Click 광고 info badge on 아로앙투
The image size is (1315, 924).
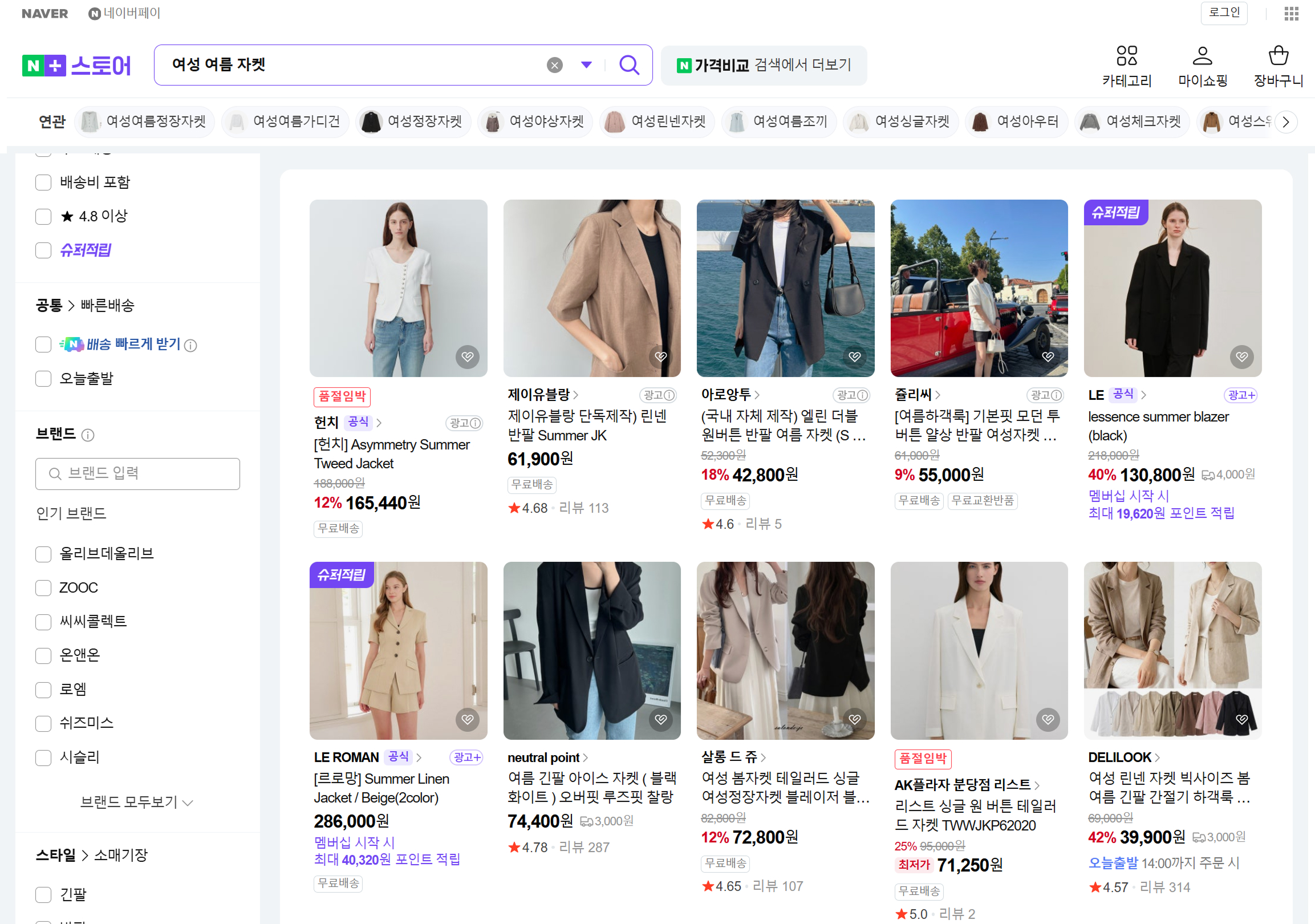[x=851, y=395]
